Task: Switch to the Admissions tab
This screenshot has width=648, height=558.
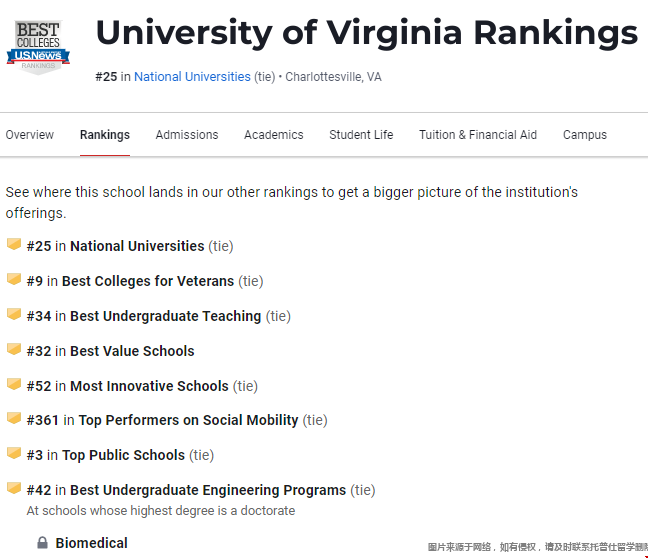Action: (187, 135)
